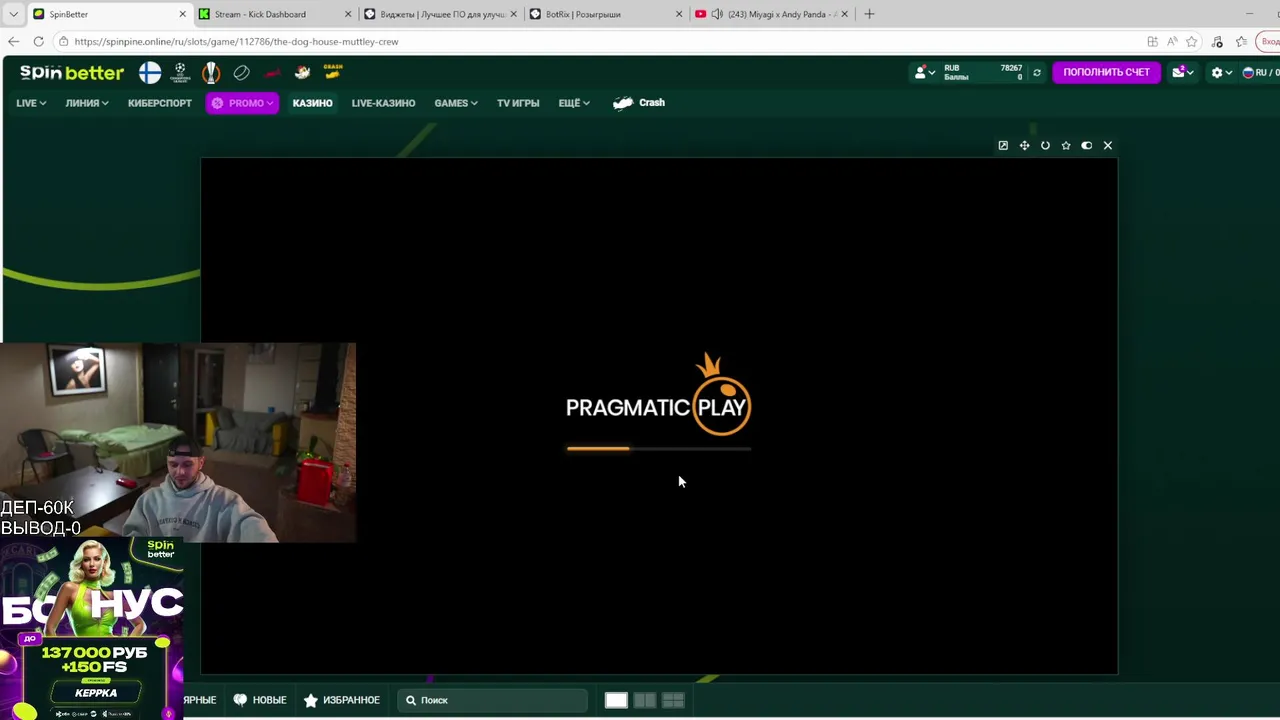Open the SpinBetter logo home link
The height and width of the screenshot is (720, 1280).
[x=72, y=73]
